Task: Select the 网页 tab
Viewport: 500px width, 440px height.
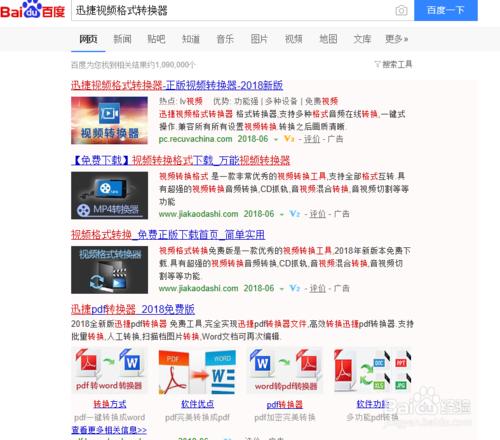Action: 88,39
